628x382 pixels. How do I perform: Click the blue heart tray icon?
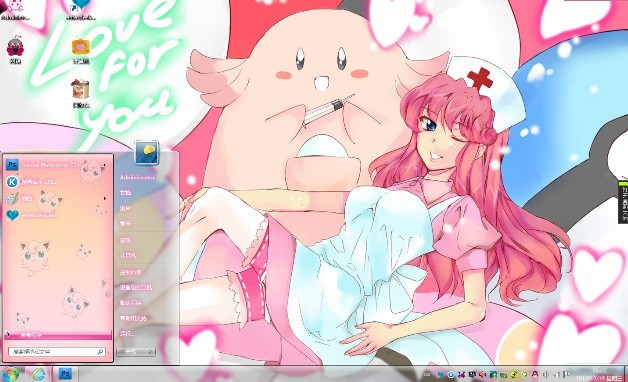[441, 375]
